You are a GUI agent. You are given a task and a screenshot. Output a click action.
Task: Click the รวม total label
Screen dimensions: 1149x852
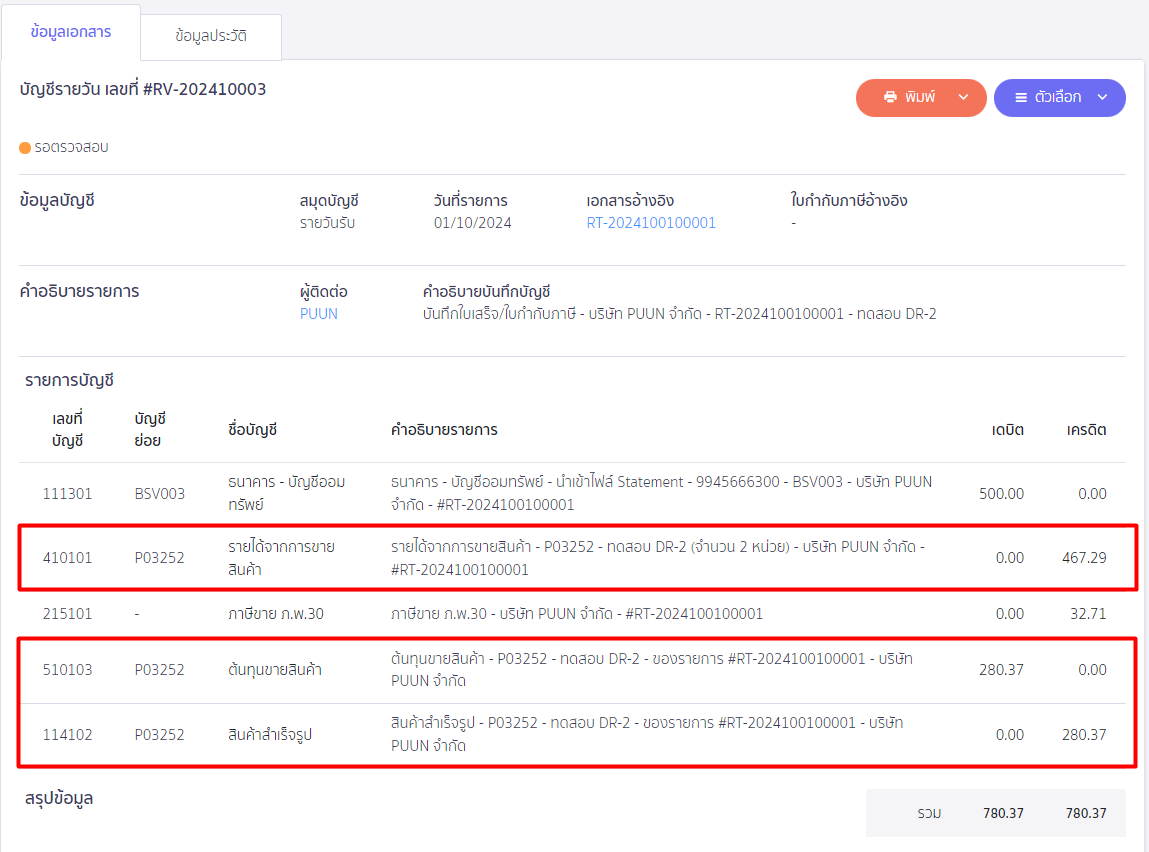pos(929,813)
